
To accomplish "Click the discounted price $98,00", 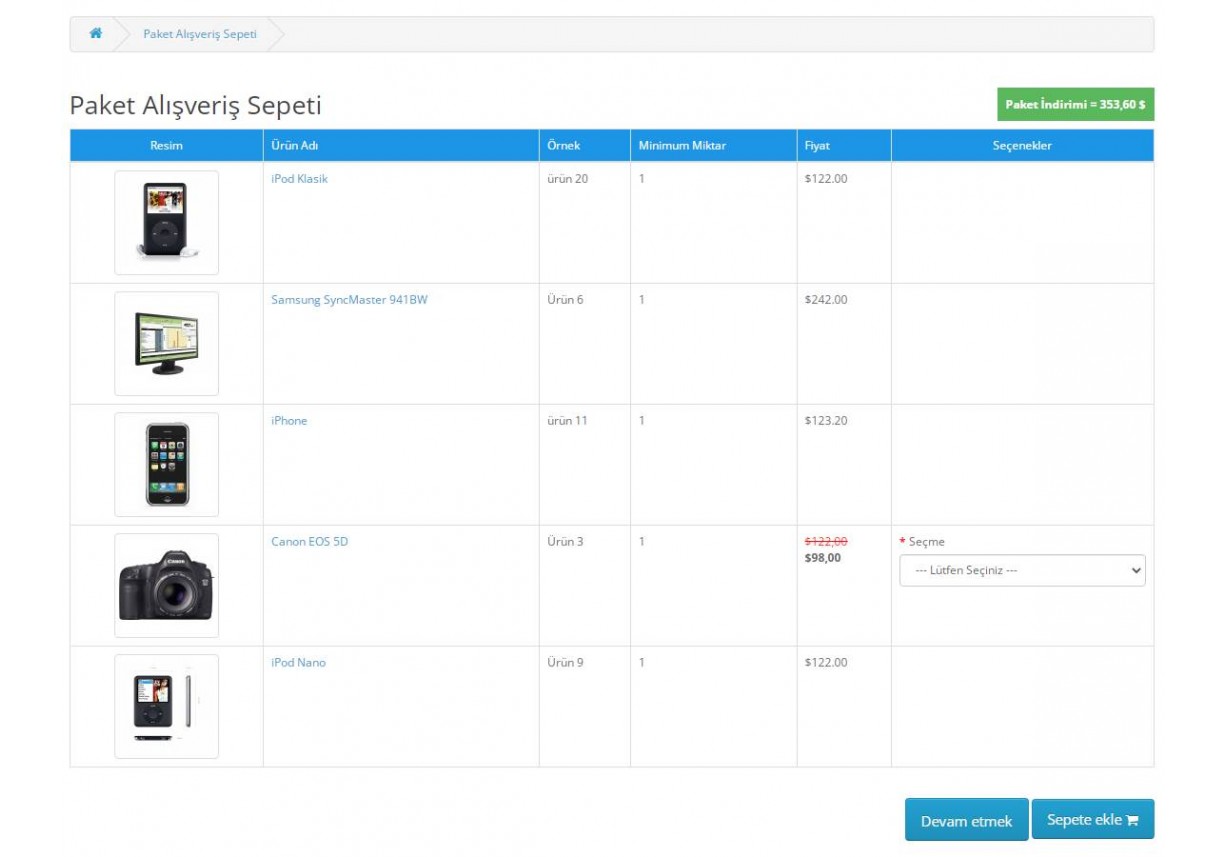I will 824,557.
